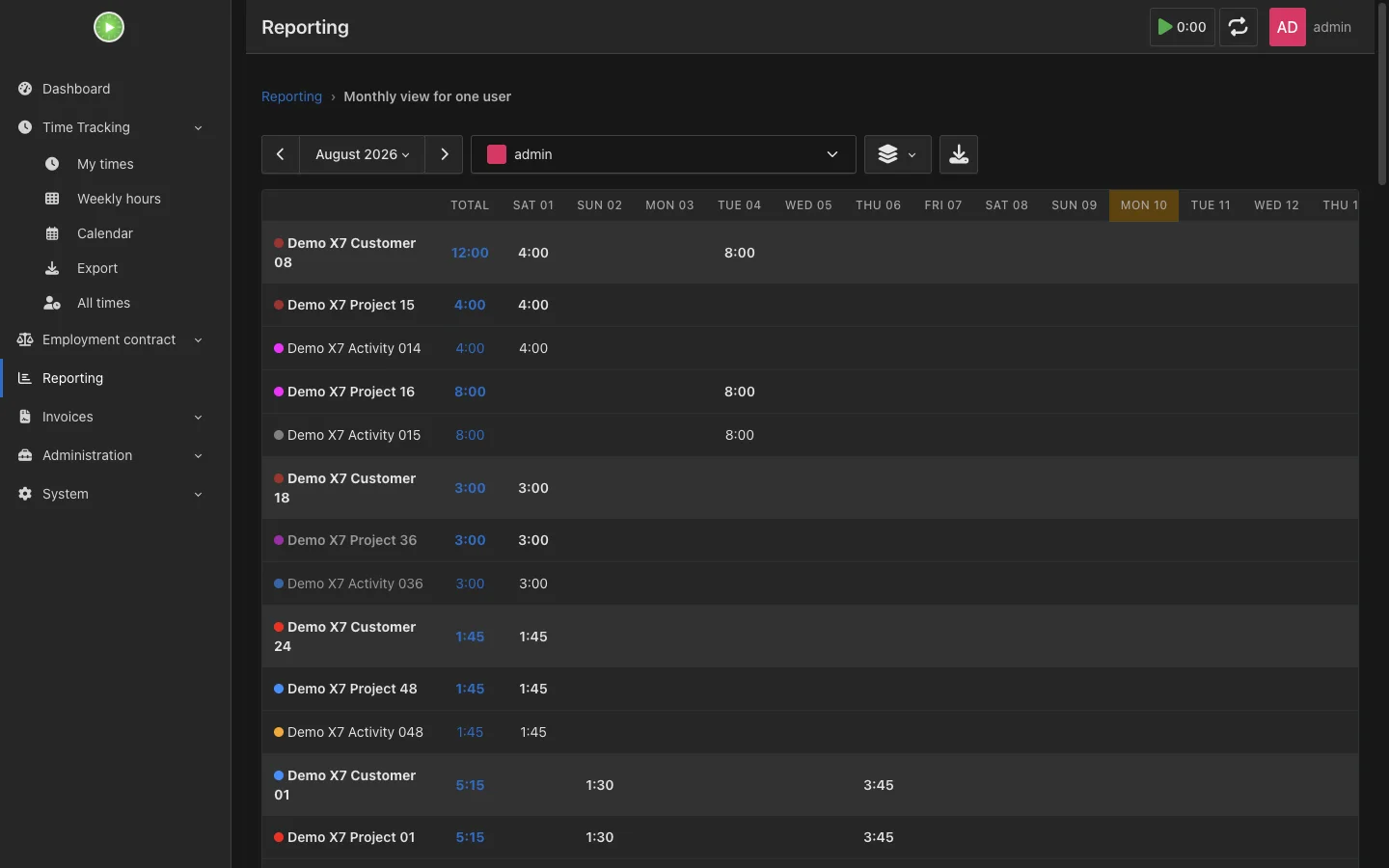Click the Dashboard gauge icon
The image size is (1389, 868).
(x=25, y=89)
